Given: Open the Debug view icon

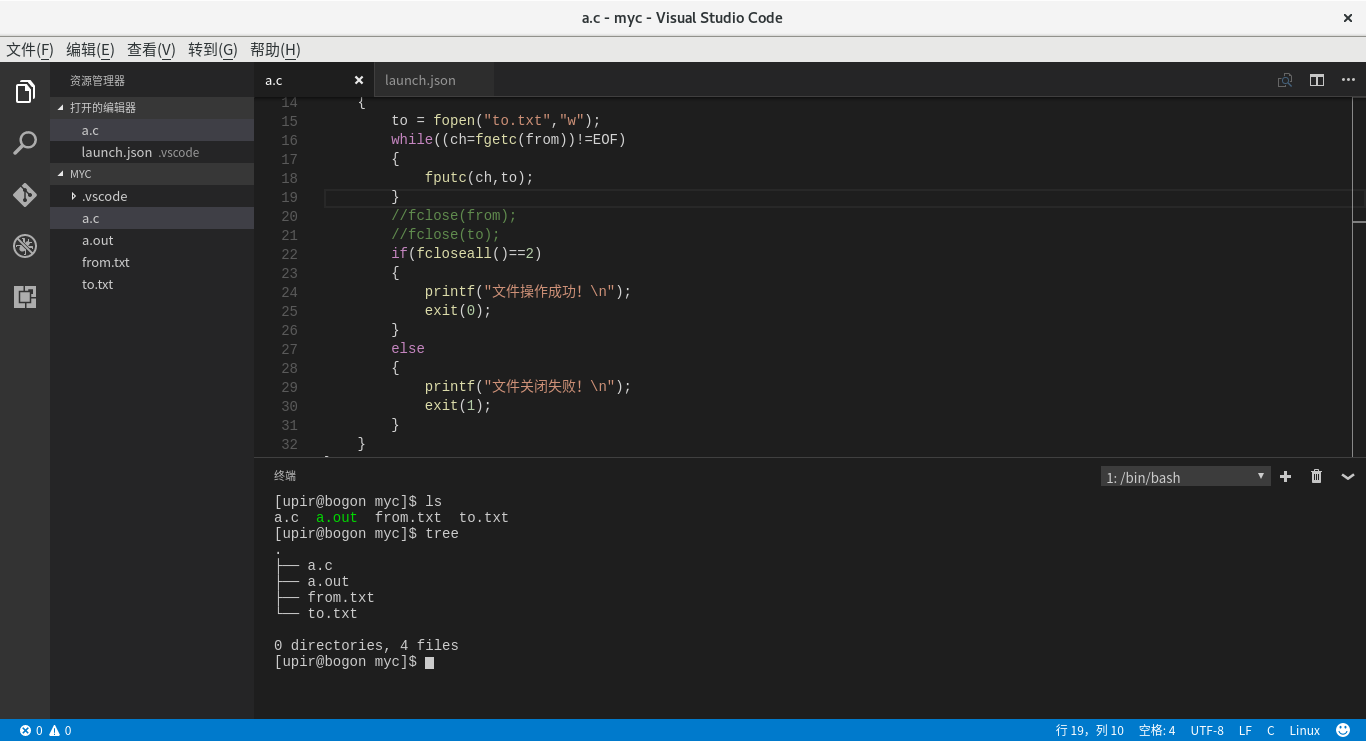Looking at the screenshot, I should [25, 245].
